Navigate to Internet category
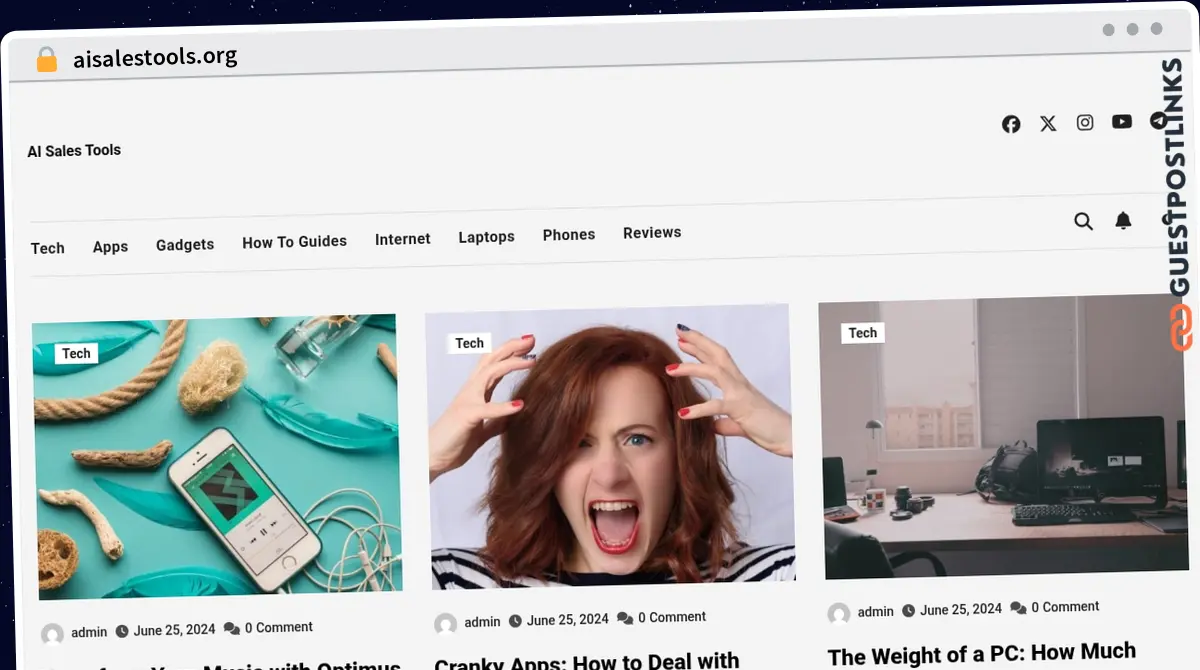 tap(403, 239)
